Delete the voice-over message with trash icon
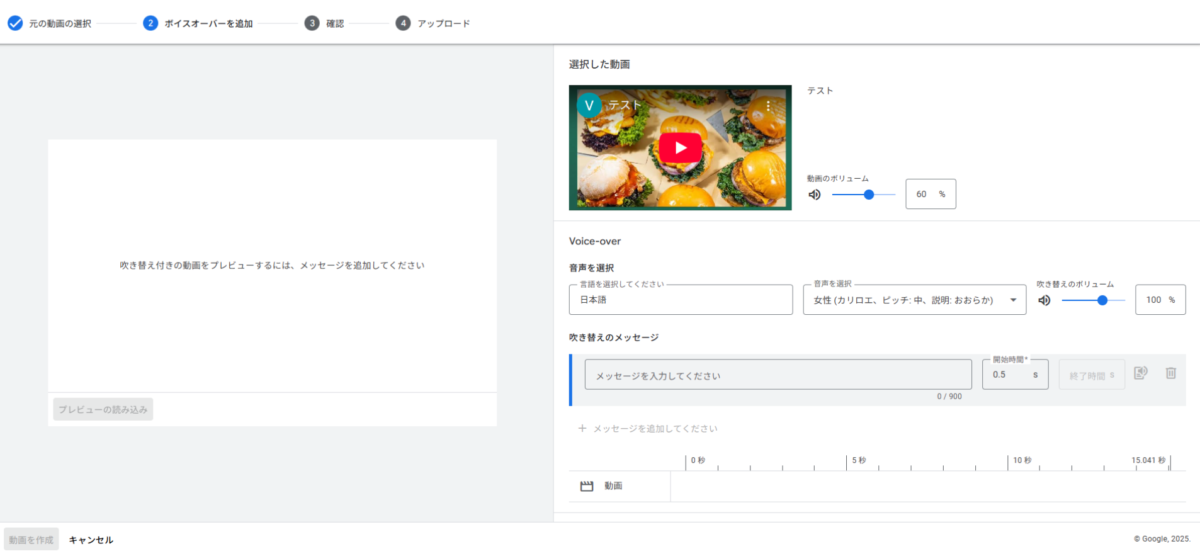 pos(1171,373)
